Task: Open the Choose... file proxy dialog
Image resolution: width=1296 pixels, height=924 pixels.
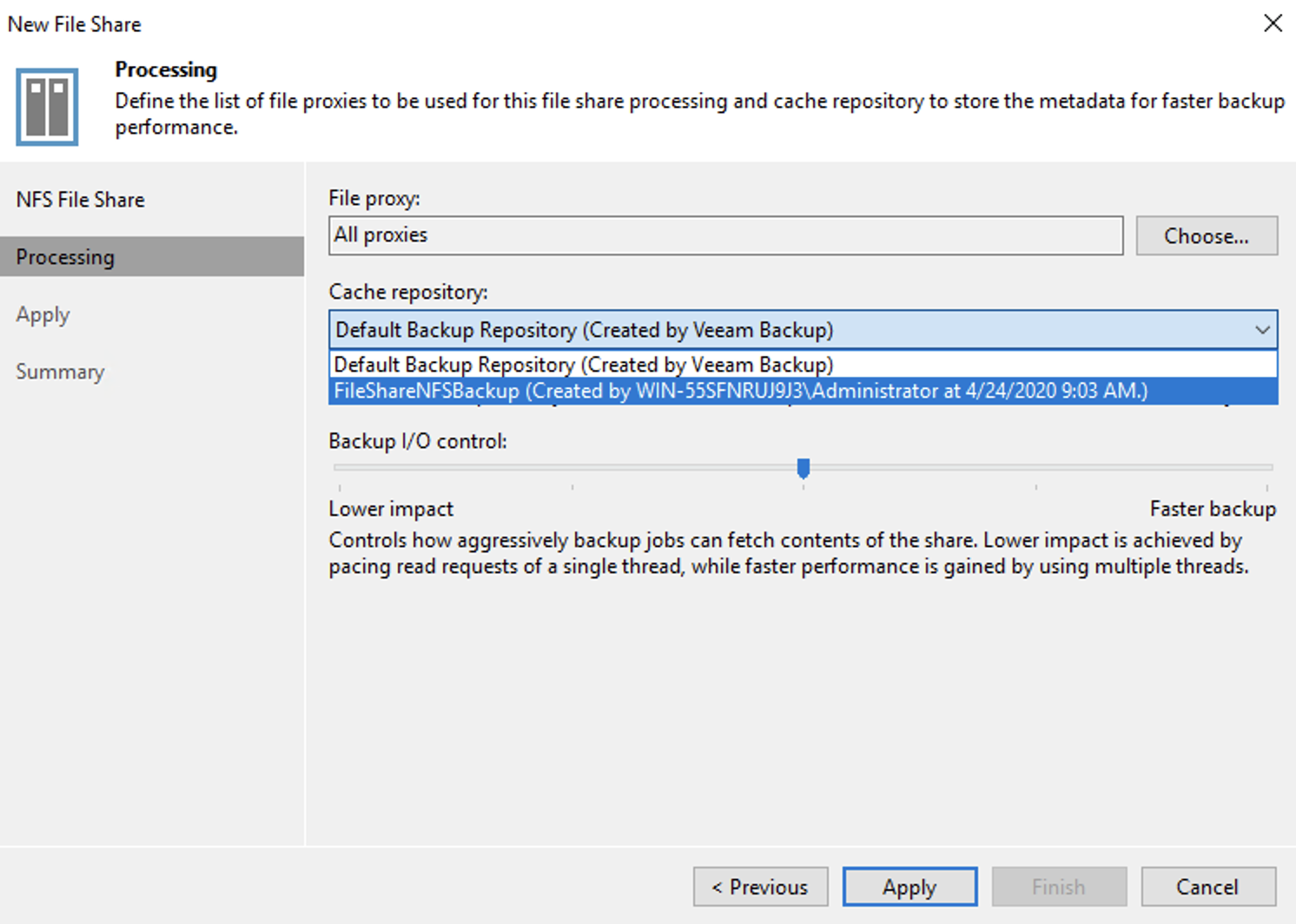Action: (x=1207, y=235)
